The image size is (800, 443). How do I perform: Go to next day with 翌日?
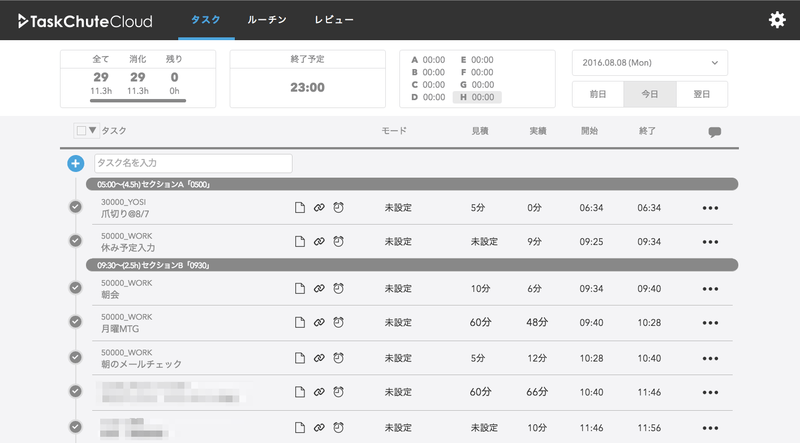click(x=702, y=94)
